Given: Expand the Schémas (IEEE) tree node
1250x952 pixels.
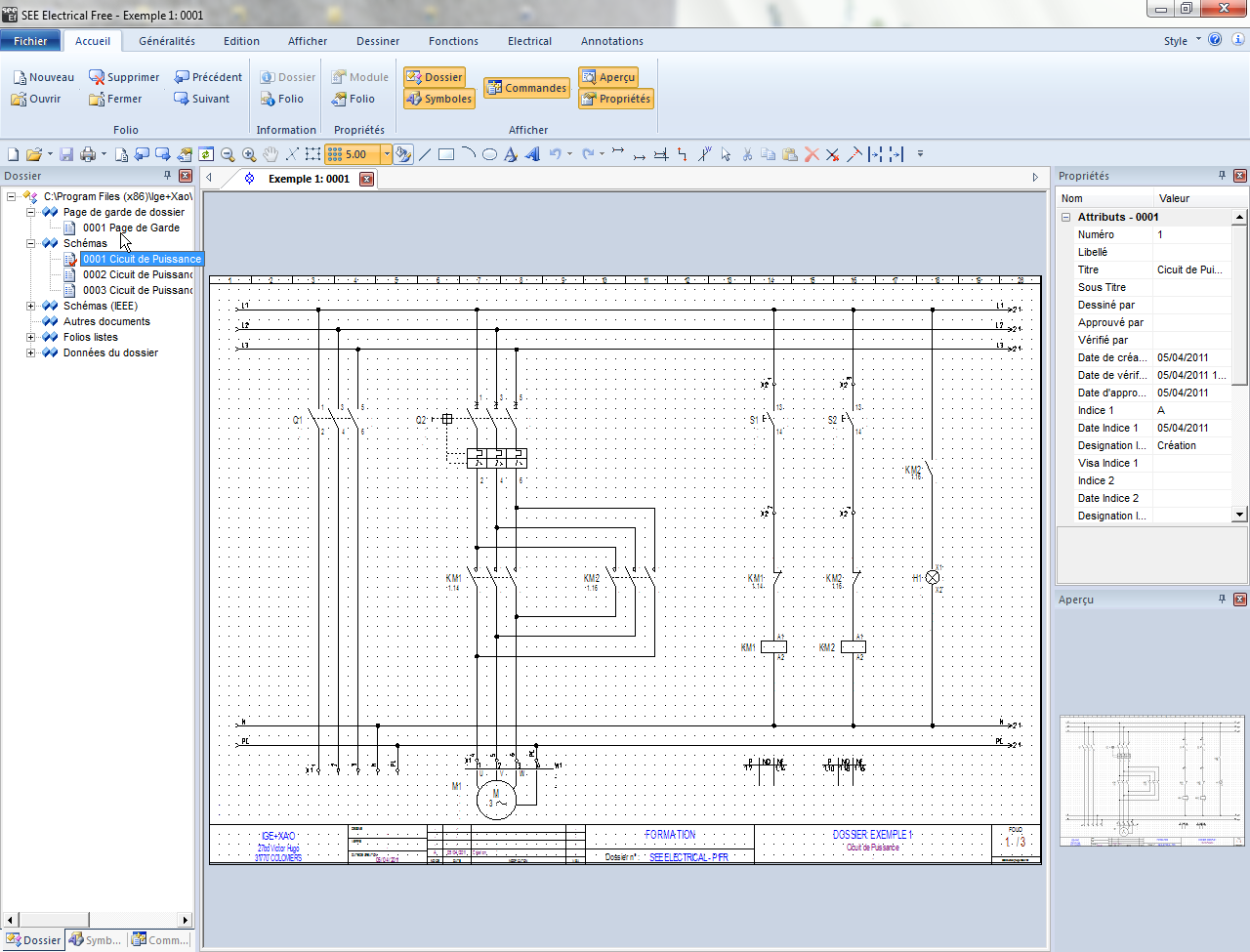Looking at the screenshot, I should pos(30,306).
